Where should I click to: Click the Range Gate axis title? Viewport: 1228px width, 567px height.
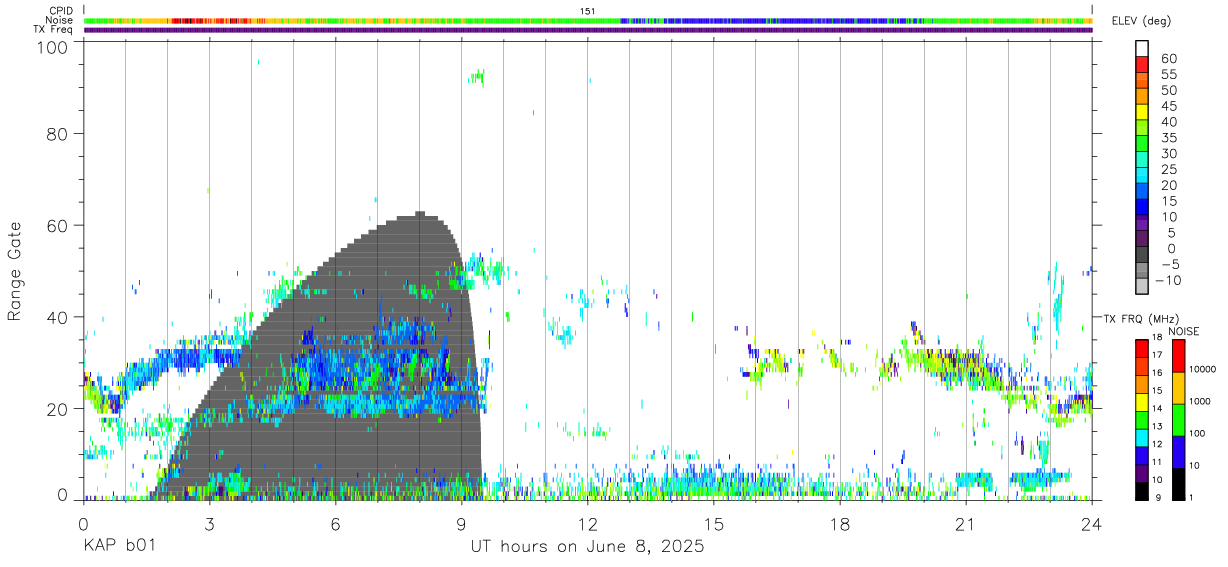[15, 271]
